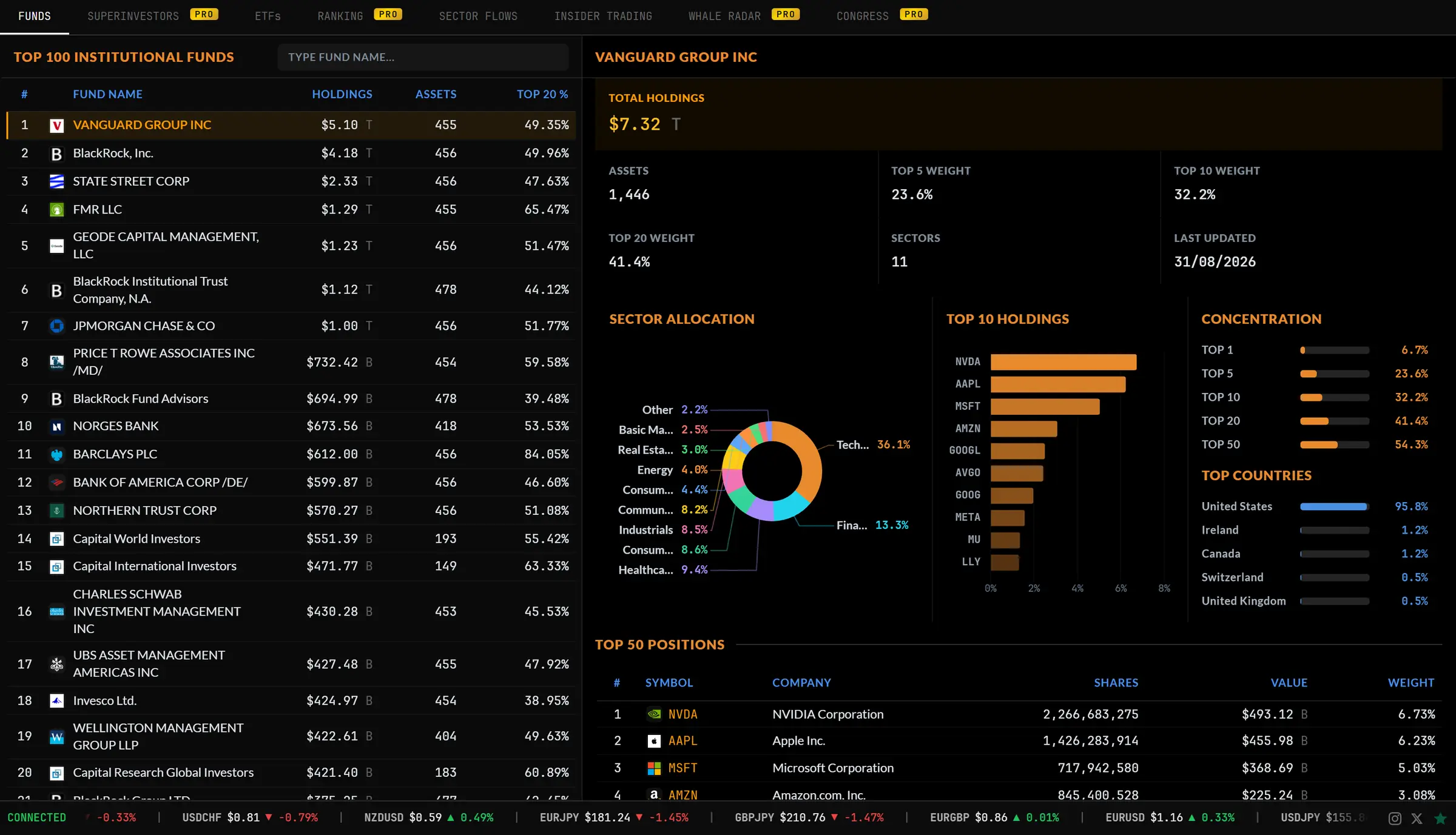Sort funds by Holdings column header

342,94
